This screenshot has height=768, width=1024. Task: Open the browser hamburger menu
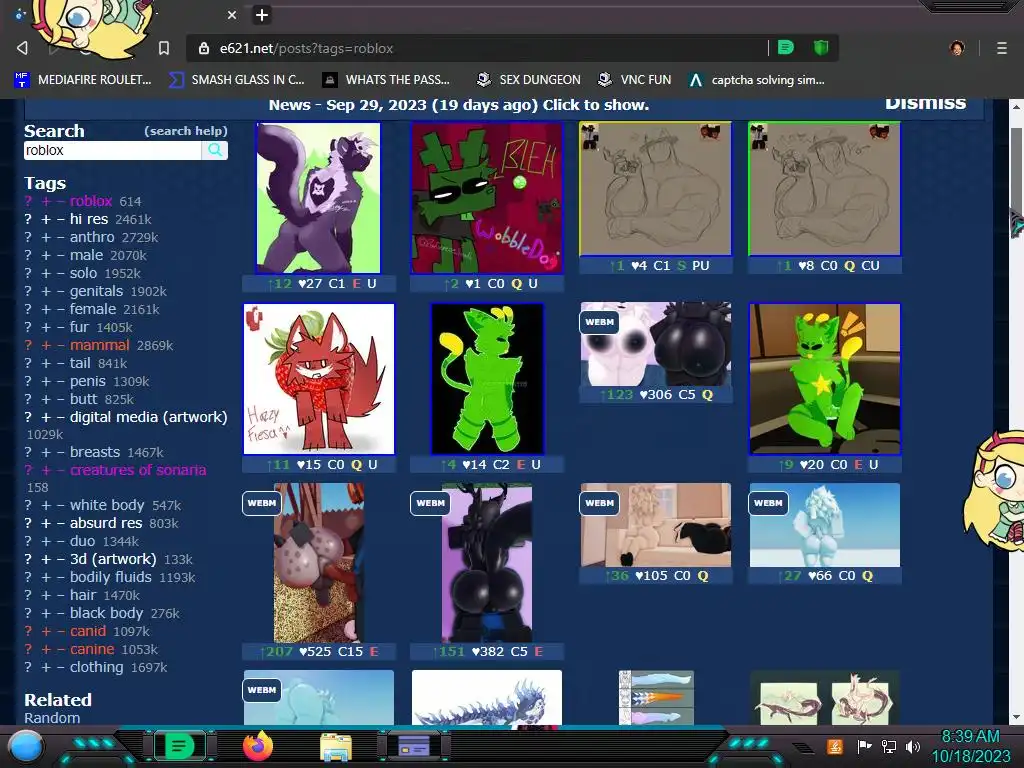1002,48
